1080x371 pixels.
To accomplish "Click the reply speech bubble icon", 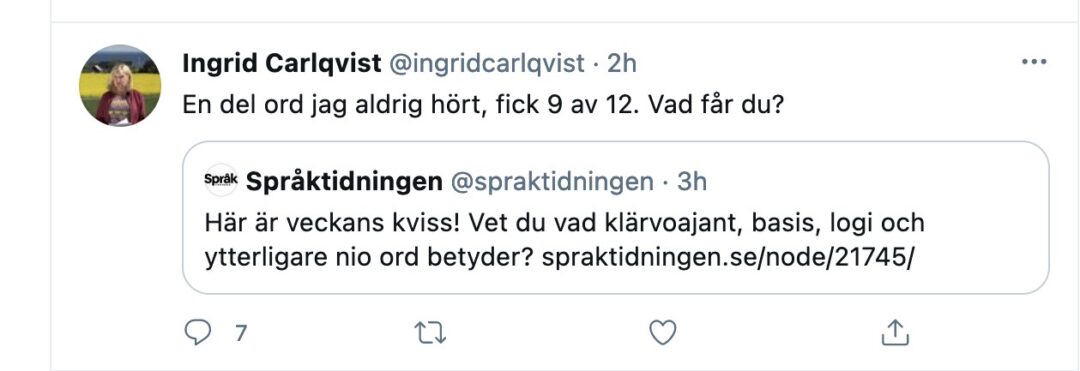I will click(198, 334).
